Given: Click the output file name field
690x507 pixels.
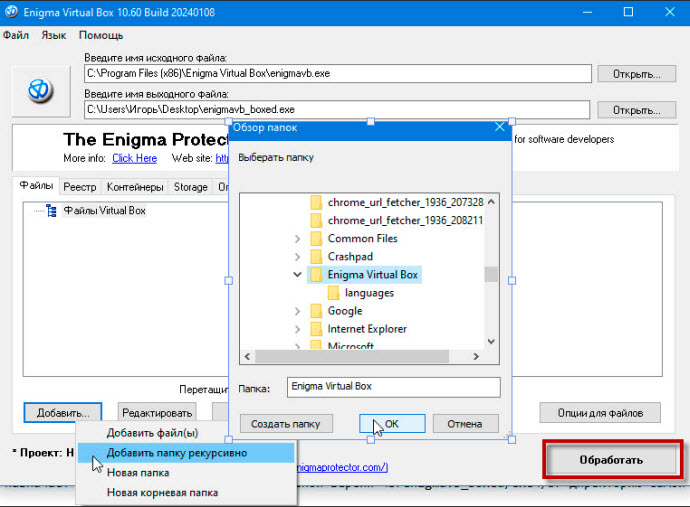Looking at the screenshot, I should [337, 110].
